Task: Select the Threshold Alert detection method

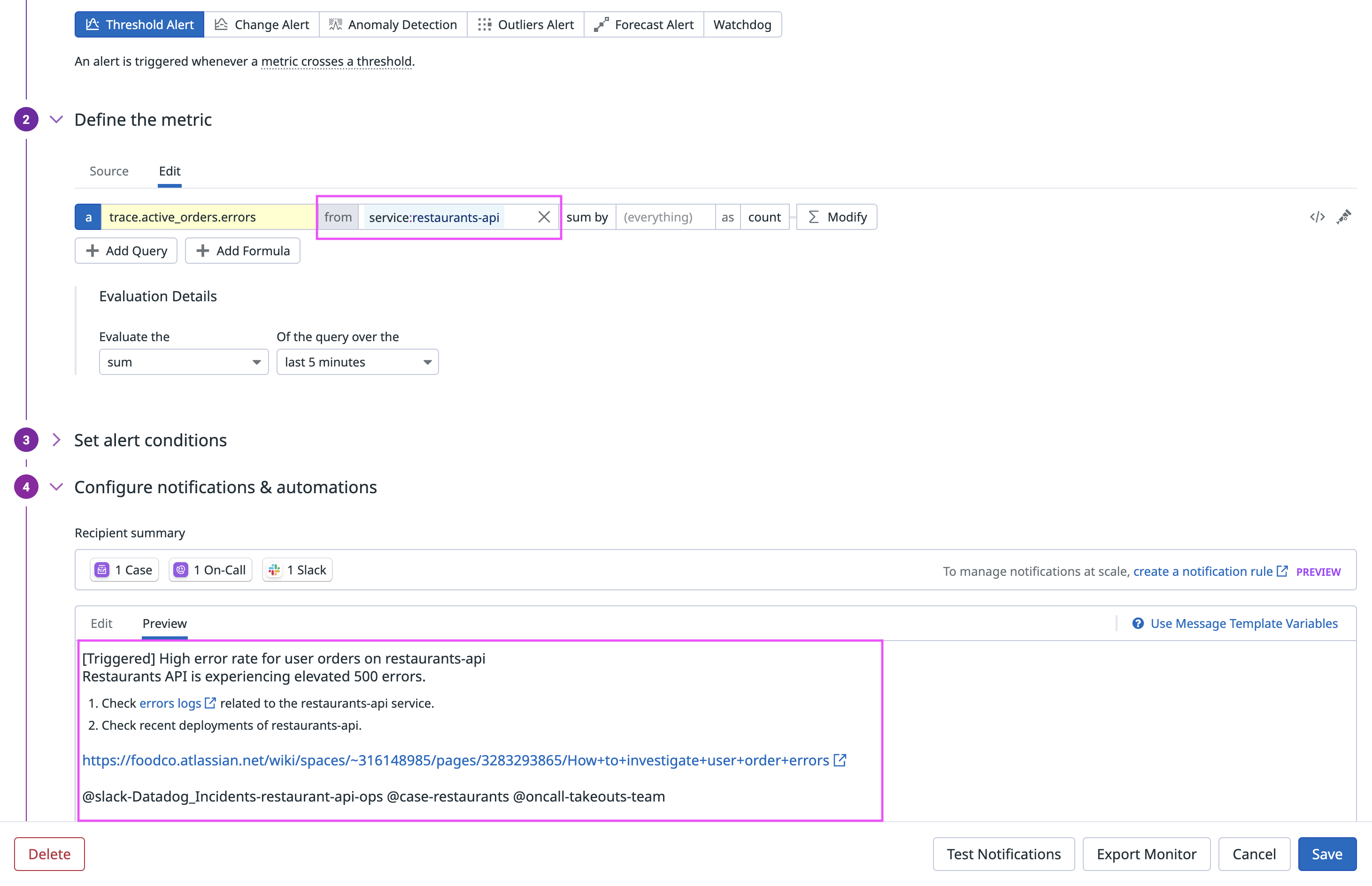Action: tap(139, 24)
